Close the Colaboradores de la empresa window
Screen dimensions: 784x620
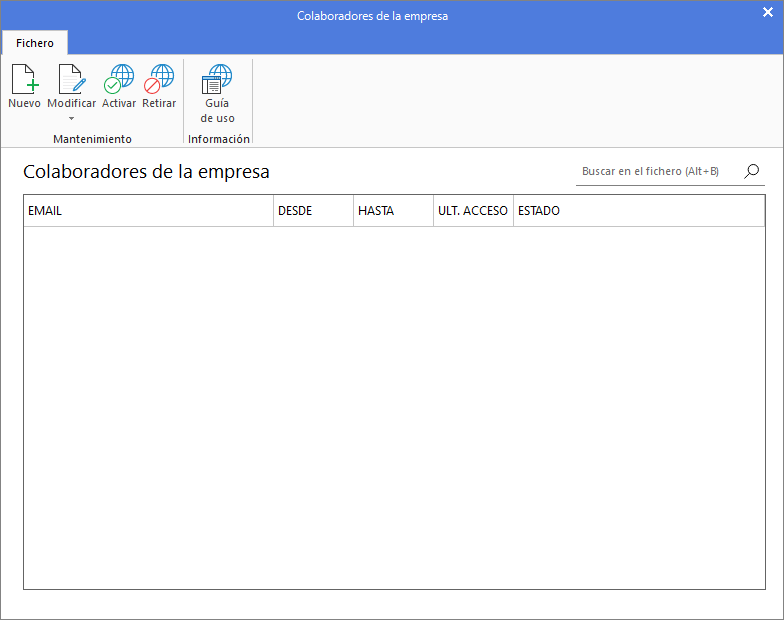(768, 12)
